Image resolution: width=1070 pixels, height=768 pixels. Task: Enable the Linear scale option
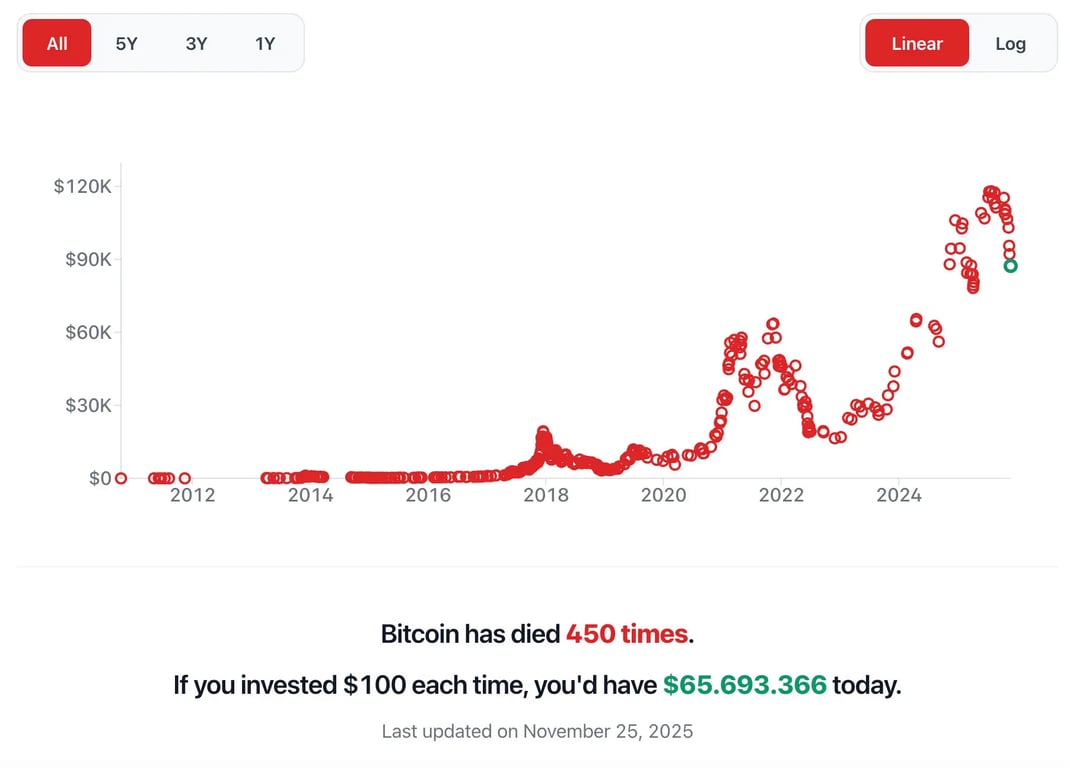(916, 43)
